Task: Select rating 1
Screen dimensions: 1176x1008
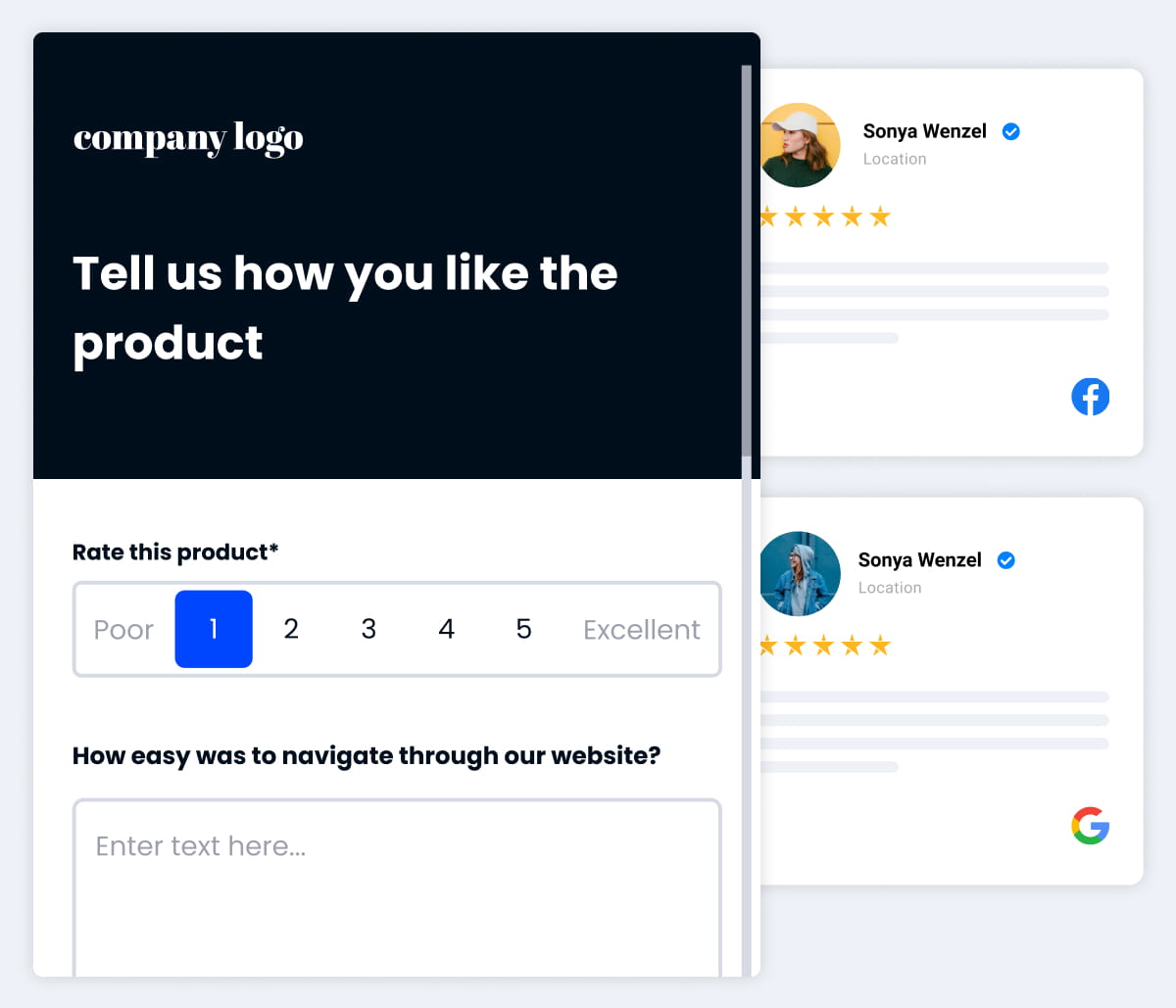Action: pos(214,629)
